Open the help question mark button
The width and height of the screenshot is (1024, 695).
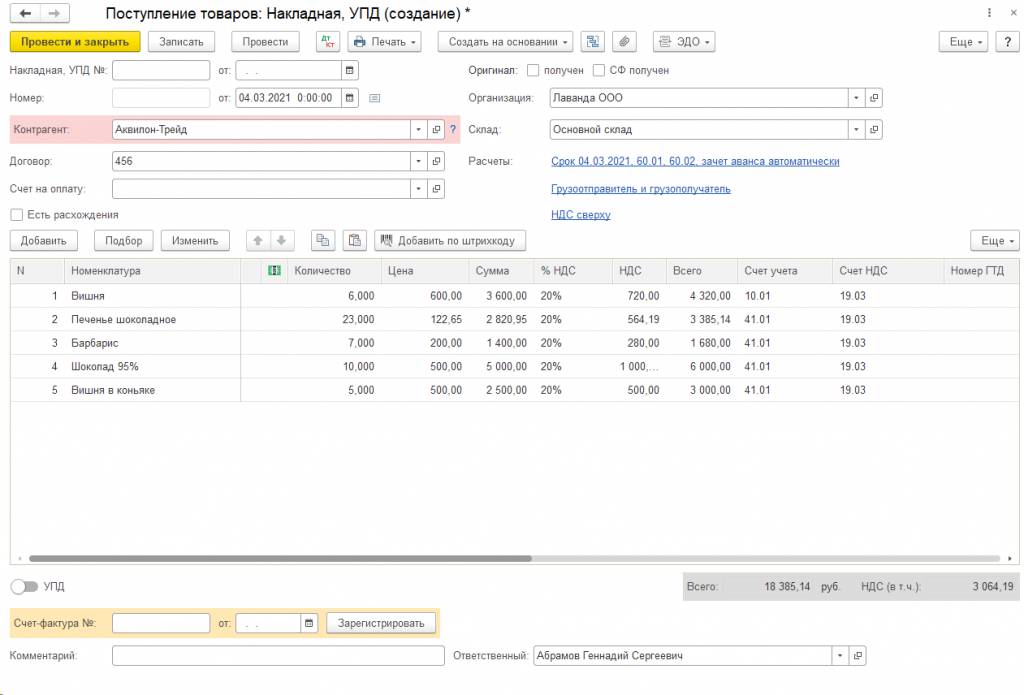coord(1008,42)
